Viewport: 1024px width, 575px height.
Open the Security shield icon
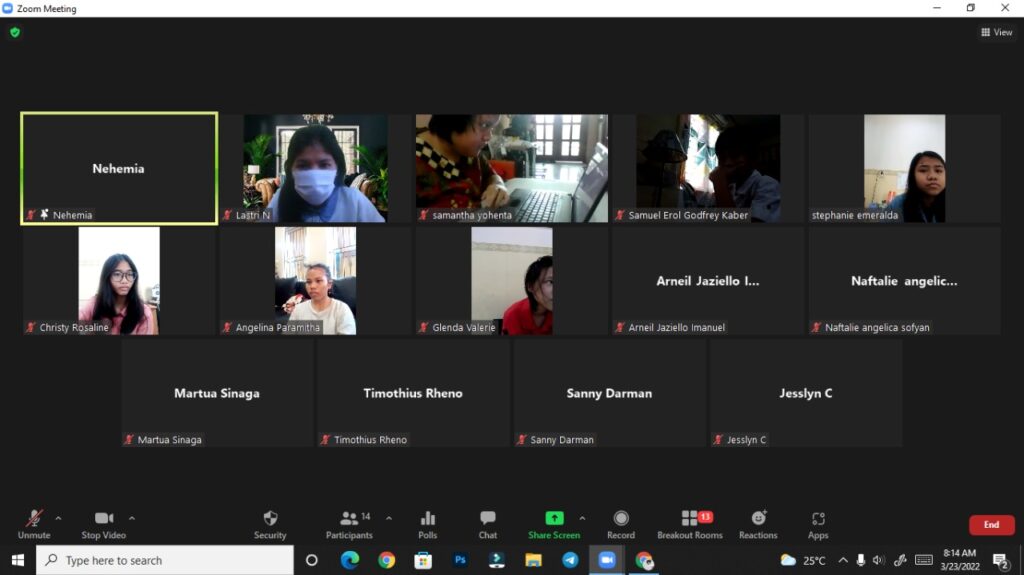point(270,519)
